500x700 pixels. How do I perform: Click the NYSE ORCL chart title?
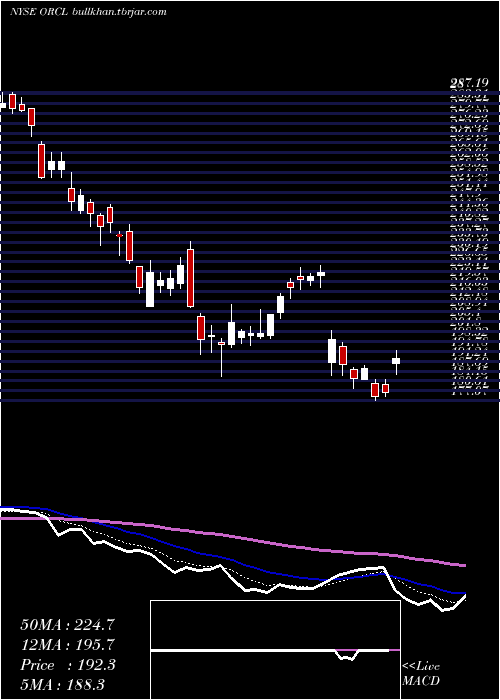coord(88,12)
